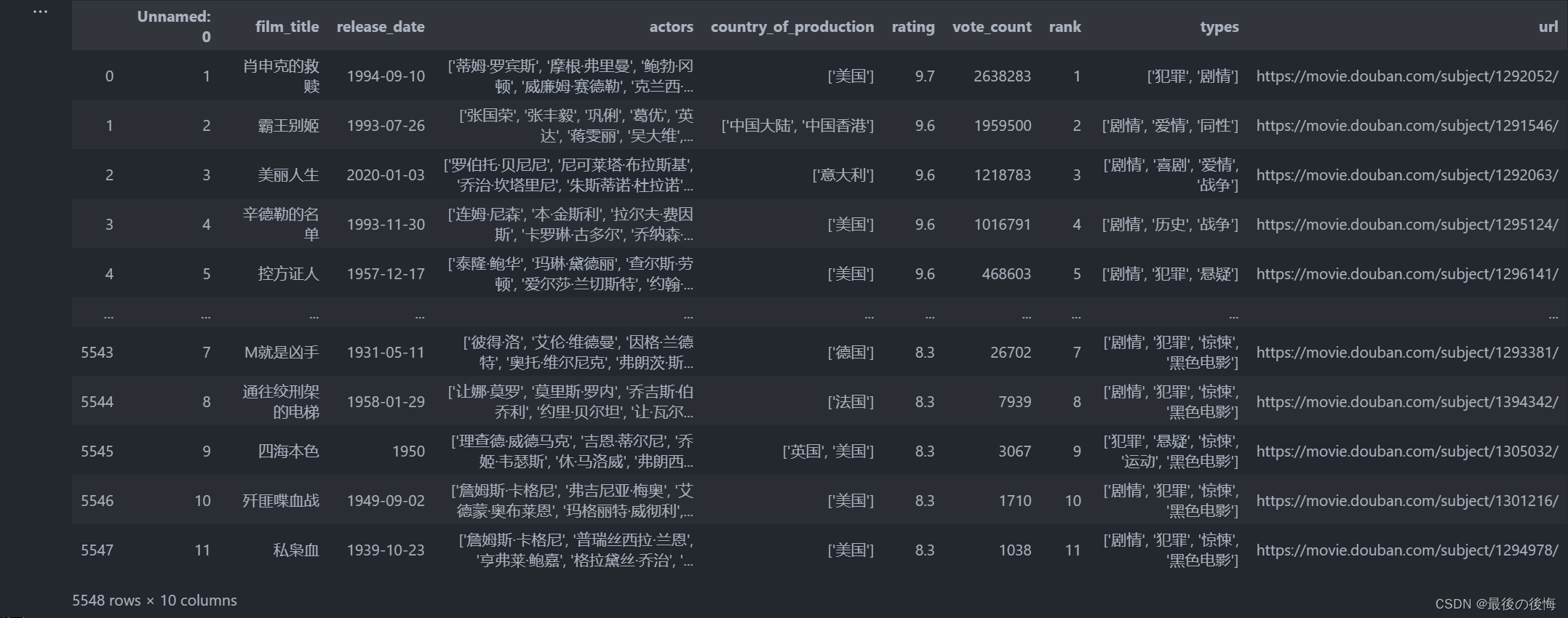
Task: Select the types column header
Action: [1219, 27]
